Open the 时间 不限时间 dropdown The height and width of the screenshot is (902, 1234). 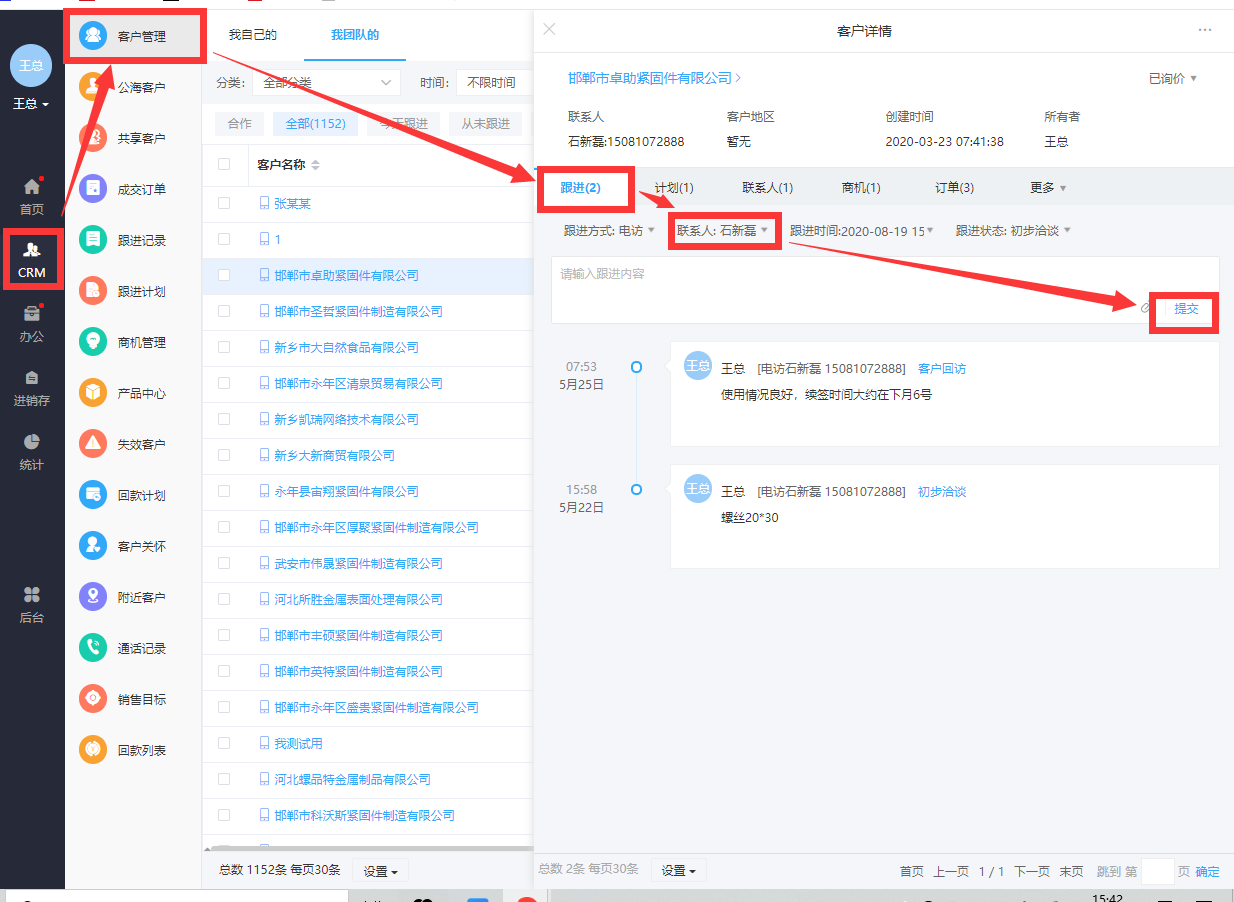(x=494, y=83)
